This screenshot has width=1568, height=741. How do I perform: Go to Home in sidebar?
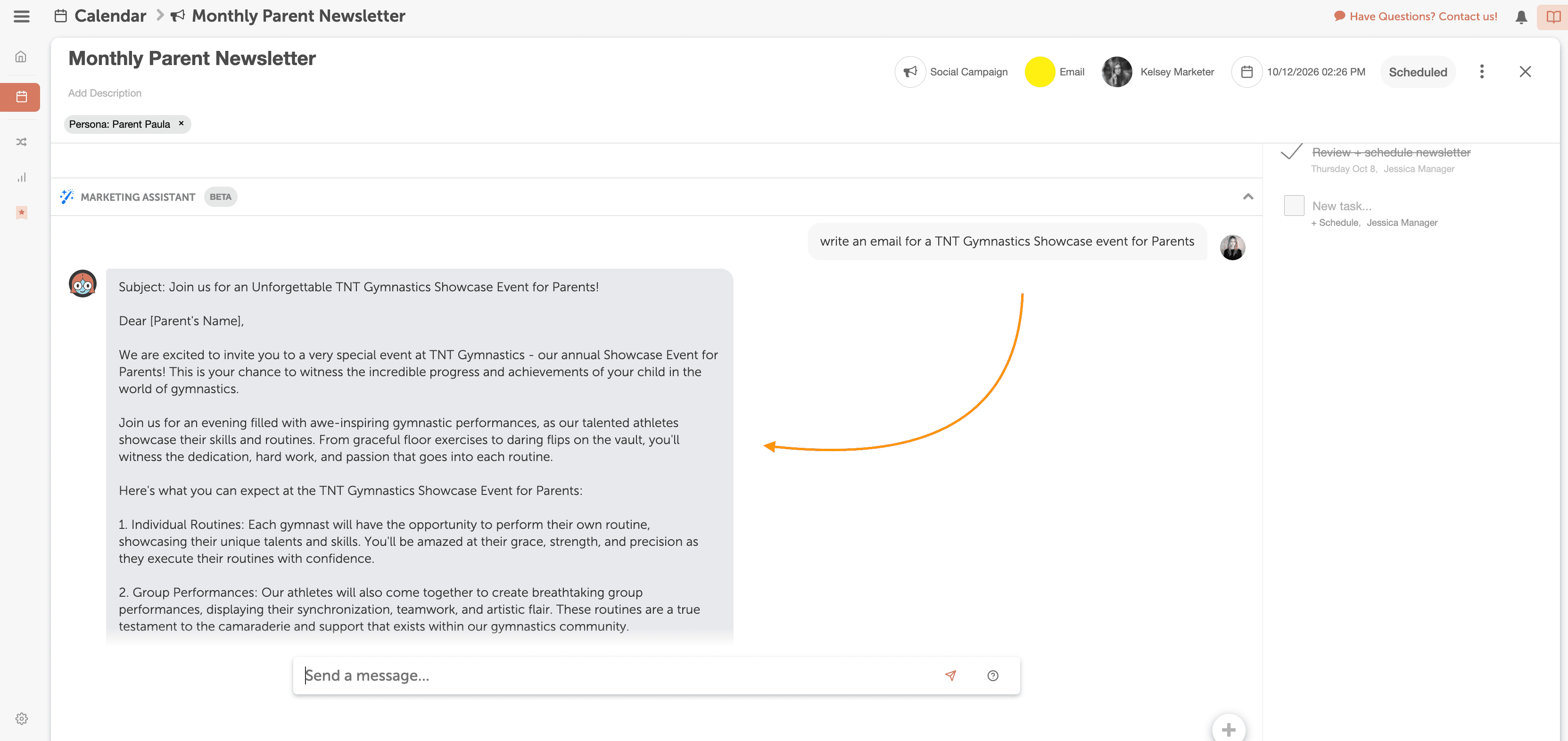pos(21,57)
